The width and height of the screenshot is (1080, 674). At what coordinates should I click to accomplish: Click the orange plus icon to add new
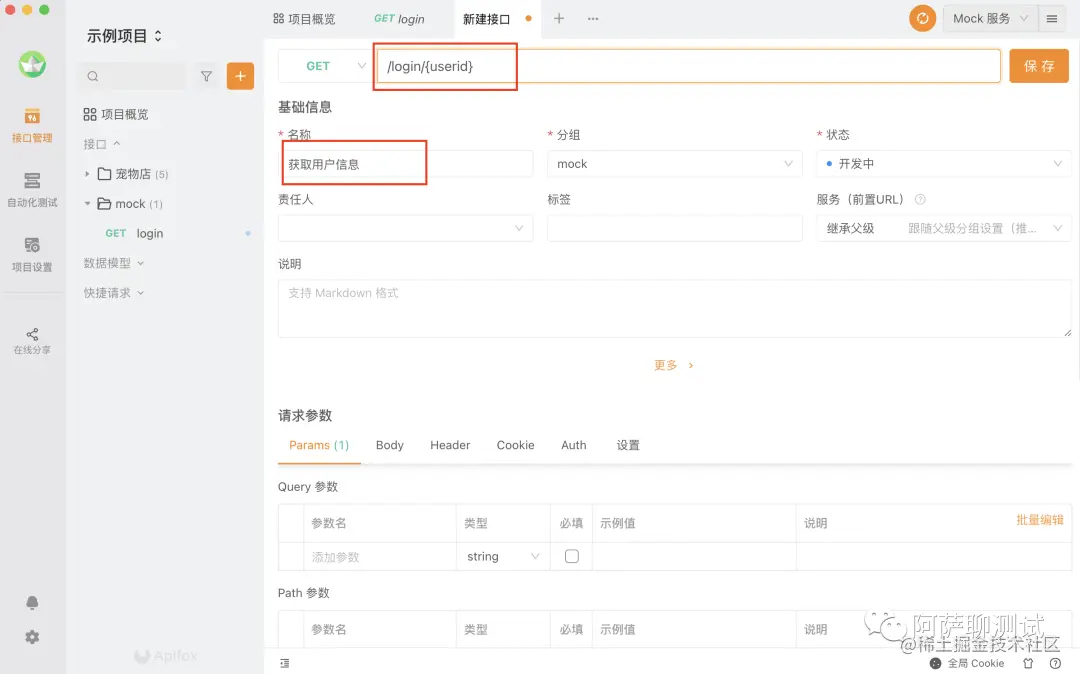pyautogui.click(x=240, y=75)
